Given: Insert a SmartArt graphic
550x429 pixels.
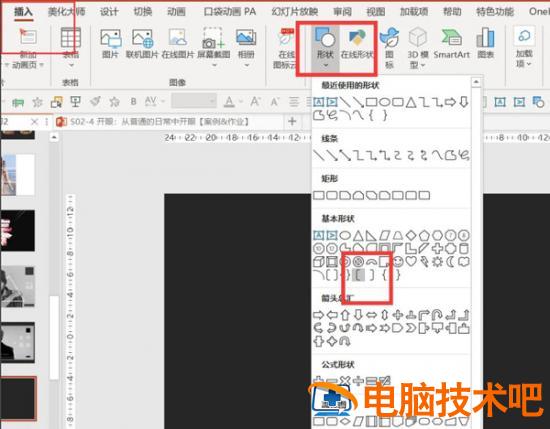Looking at the screenshot, I should 451,44.
